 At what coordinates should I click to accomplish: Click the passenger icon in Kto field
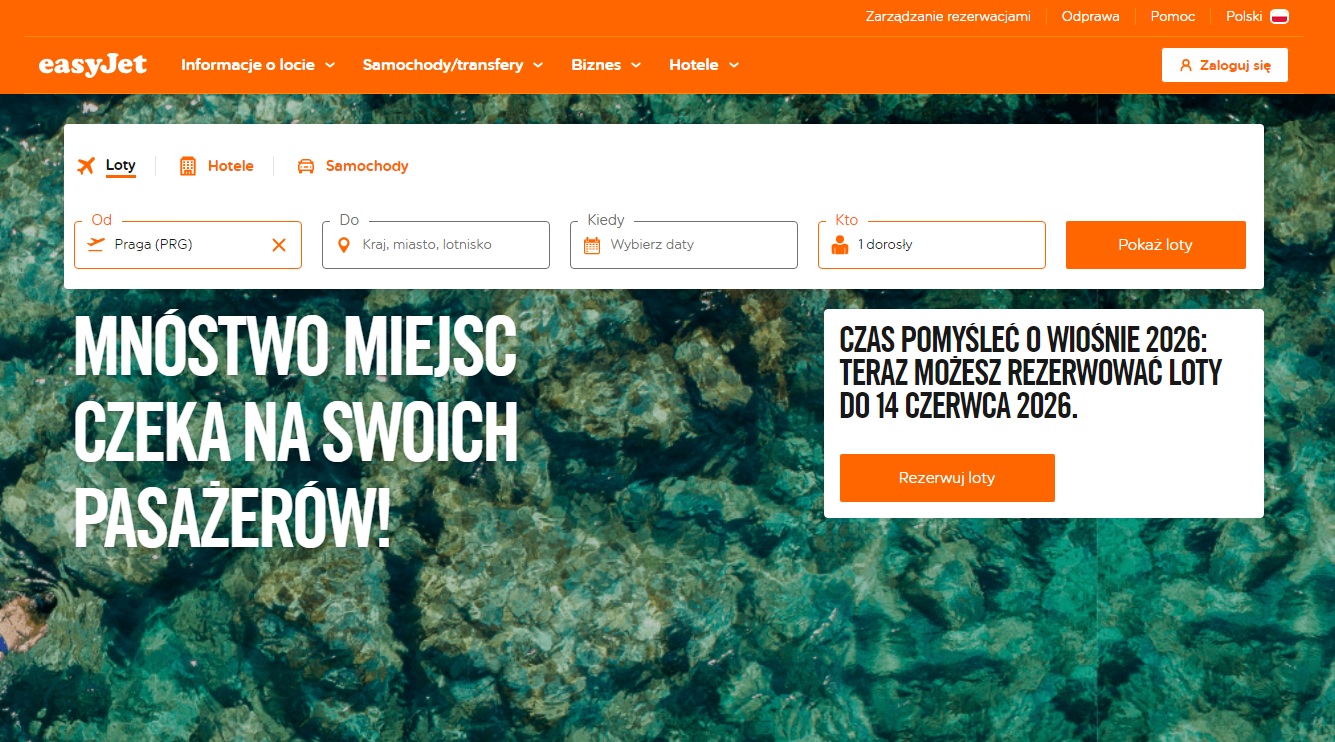click(840, 245)
